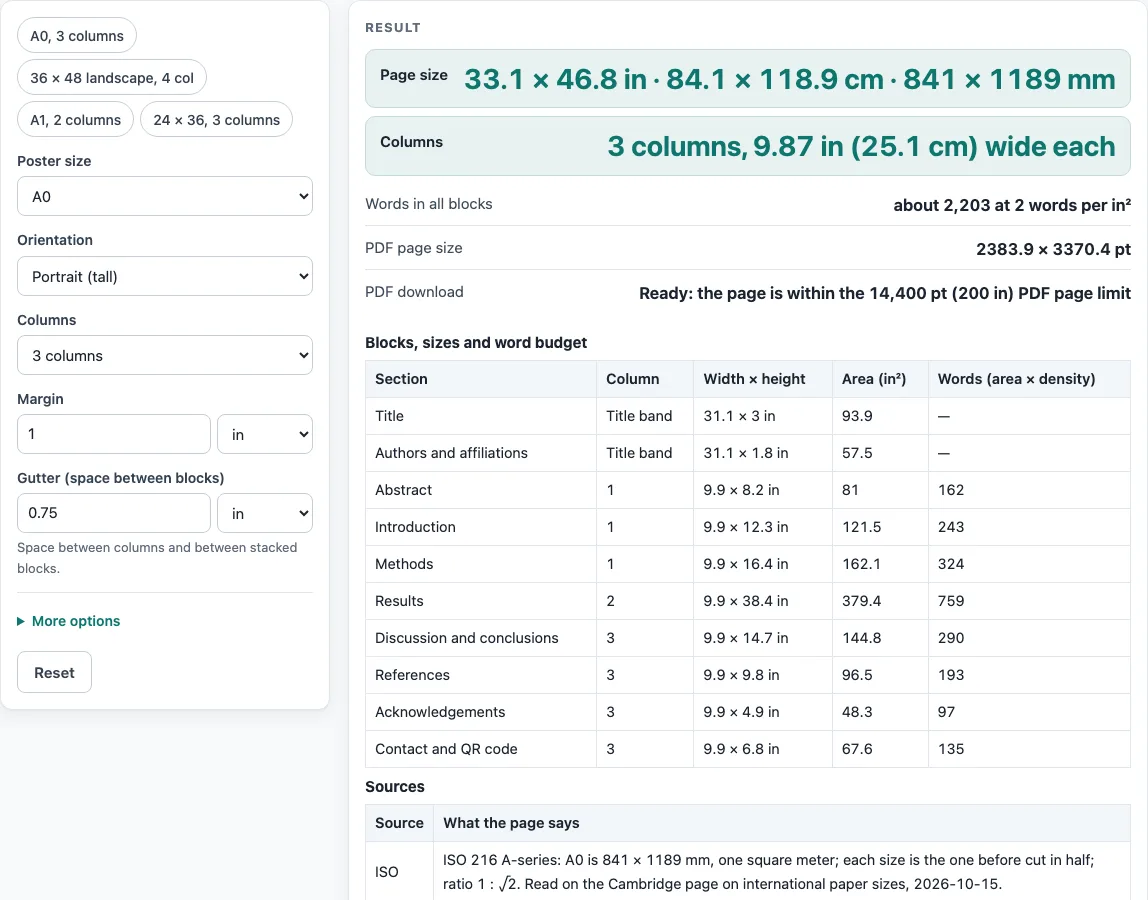
Task: Click the Columns result banner
Action: 748,146
